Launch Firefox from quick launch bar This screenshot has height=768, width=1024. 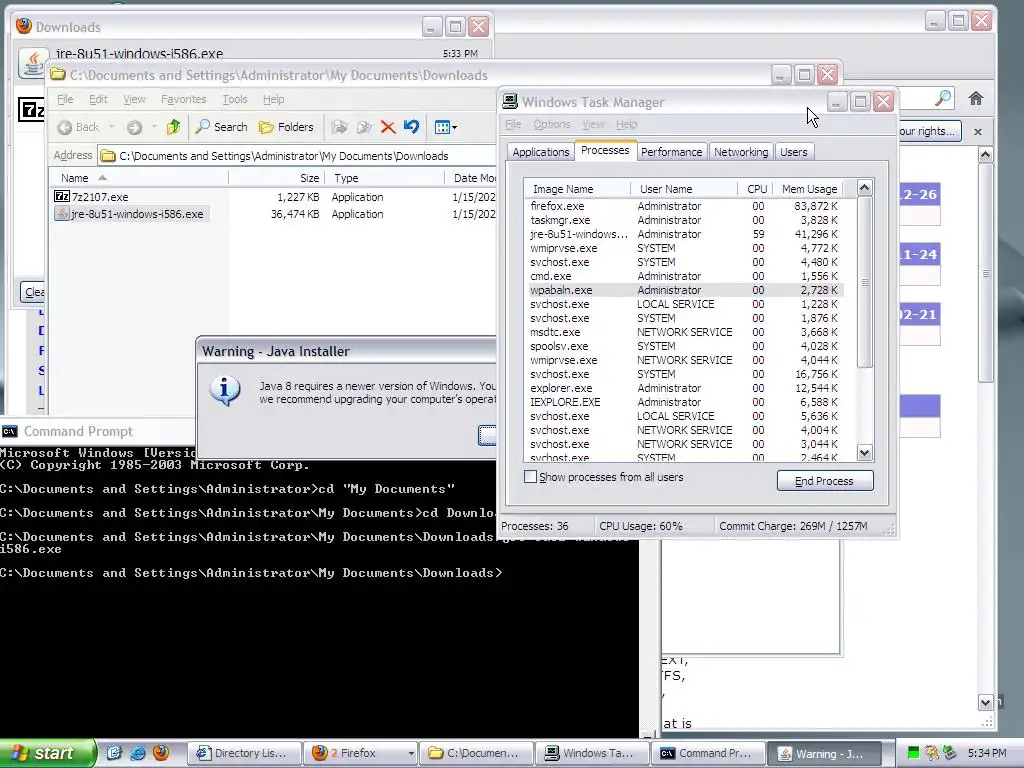[161, 753]
